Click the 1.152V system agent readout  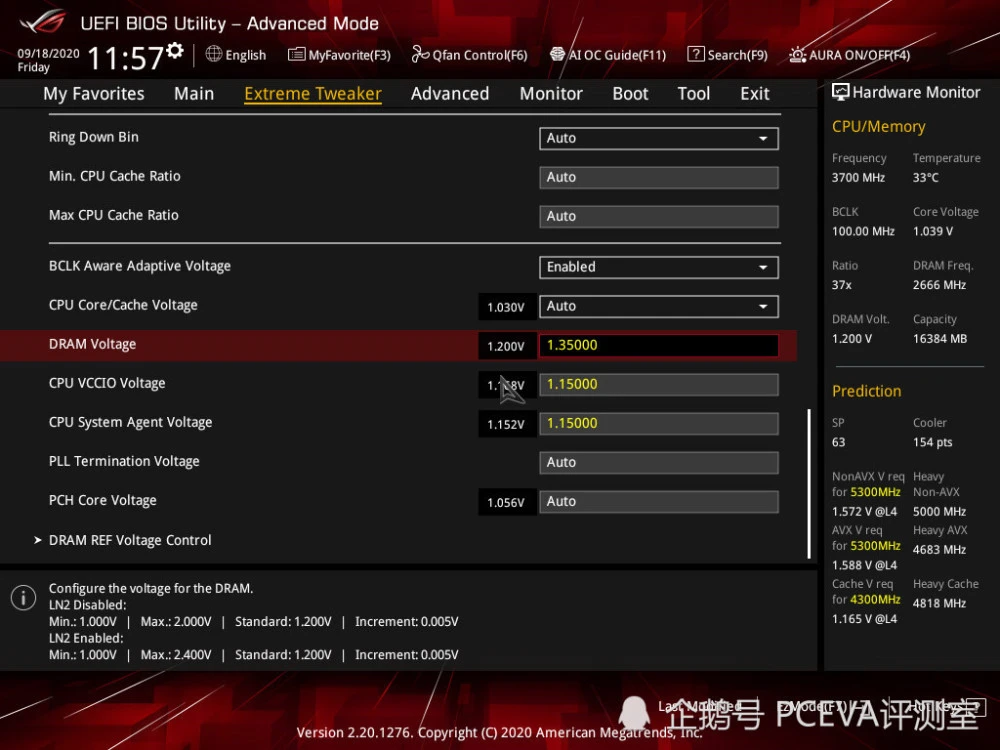click(506, 425)
